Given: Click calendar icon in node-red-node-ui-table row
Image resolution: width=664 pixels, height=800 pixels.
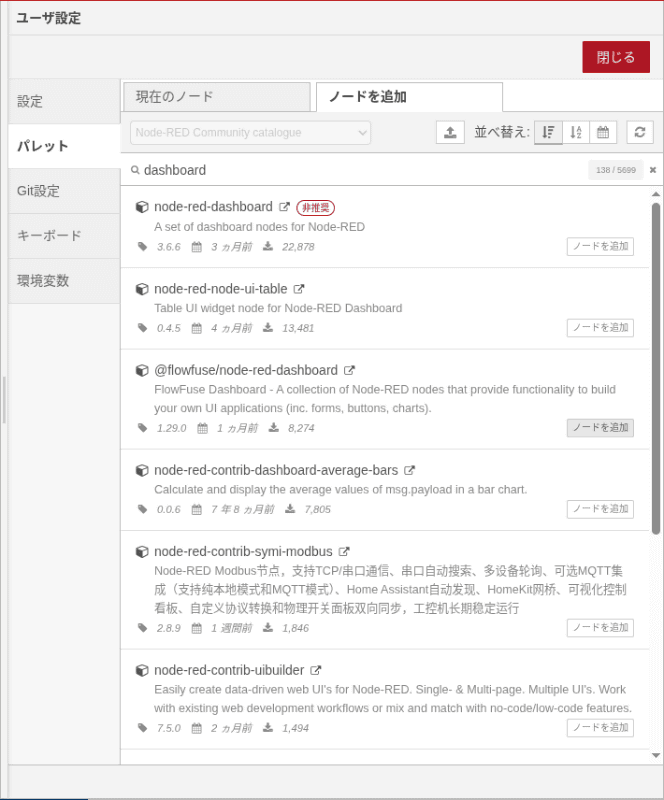Looking at the screenshot, I should click(196, 328).
